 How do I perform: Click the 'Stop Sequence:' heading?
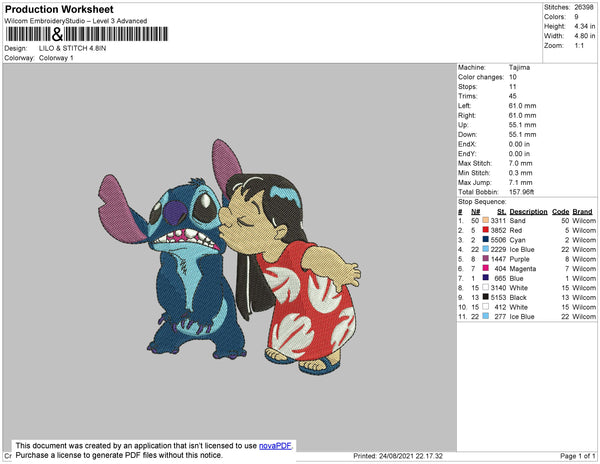pyautogui.click(x=482, y=202)
